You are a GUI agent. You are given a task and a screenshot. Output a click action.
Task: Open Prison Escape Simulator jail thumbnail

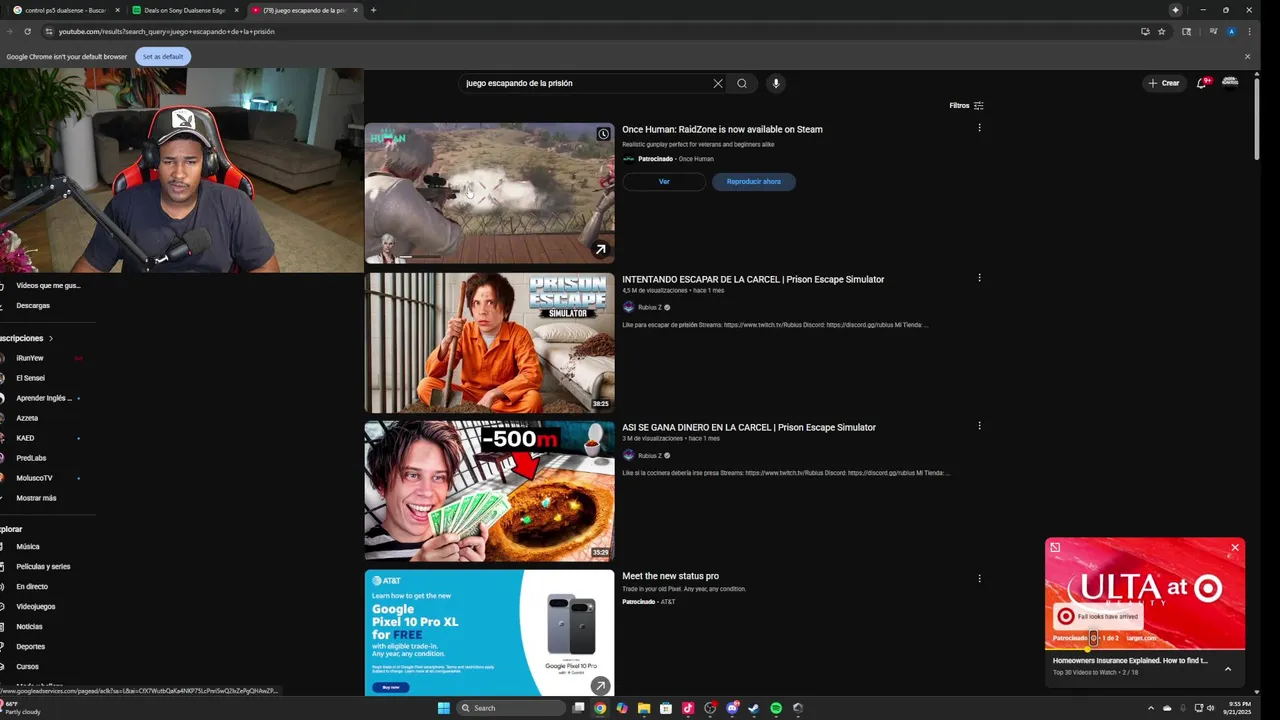[489, 342]
